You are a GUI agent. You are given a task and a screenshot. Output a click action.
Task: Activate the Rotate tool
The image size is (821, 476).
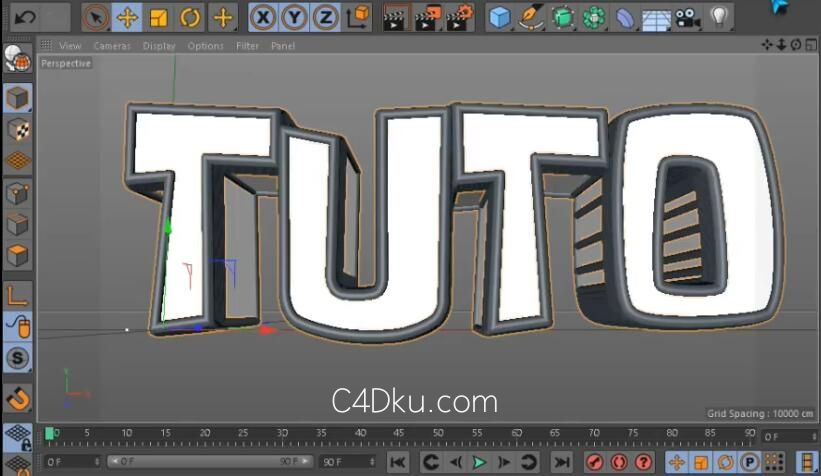[x=190, y=17]
